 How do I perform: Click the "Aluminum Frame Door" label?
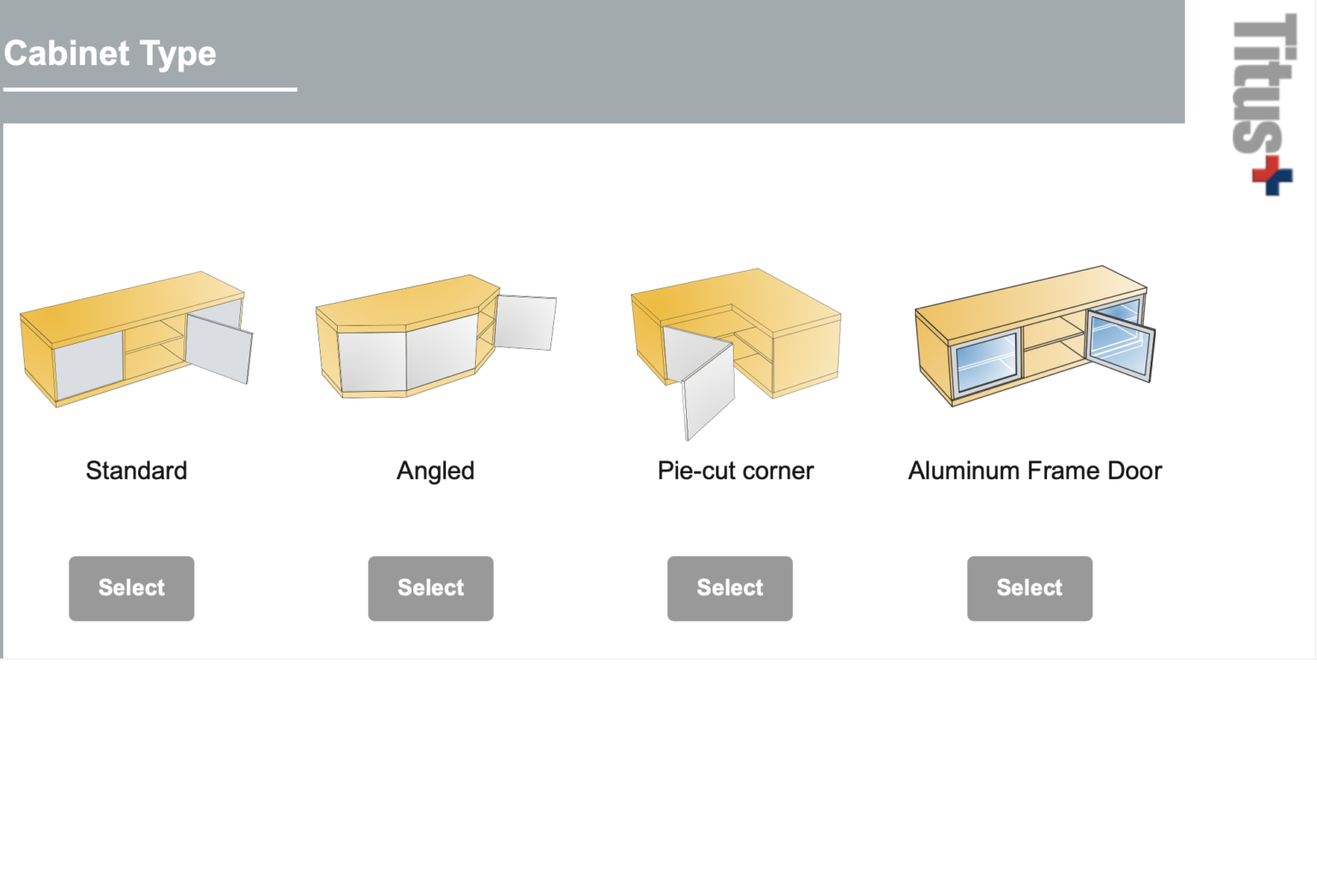point(1034,471)
